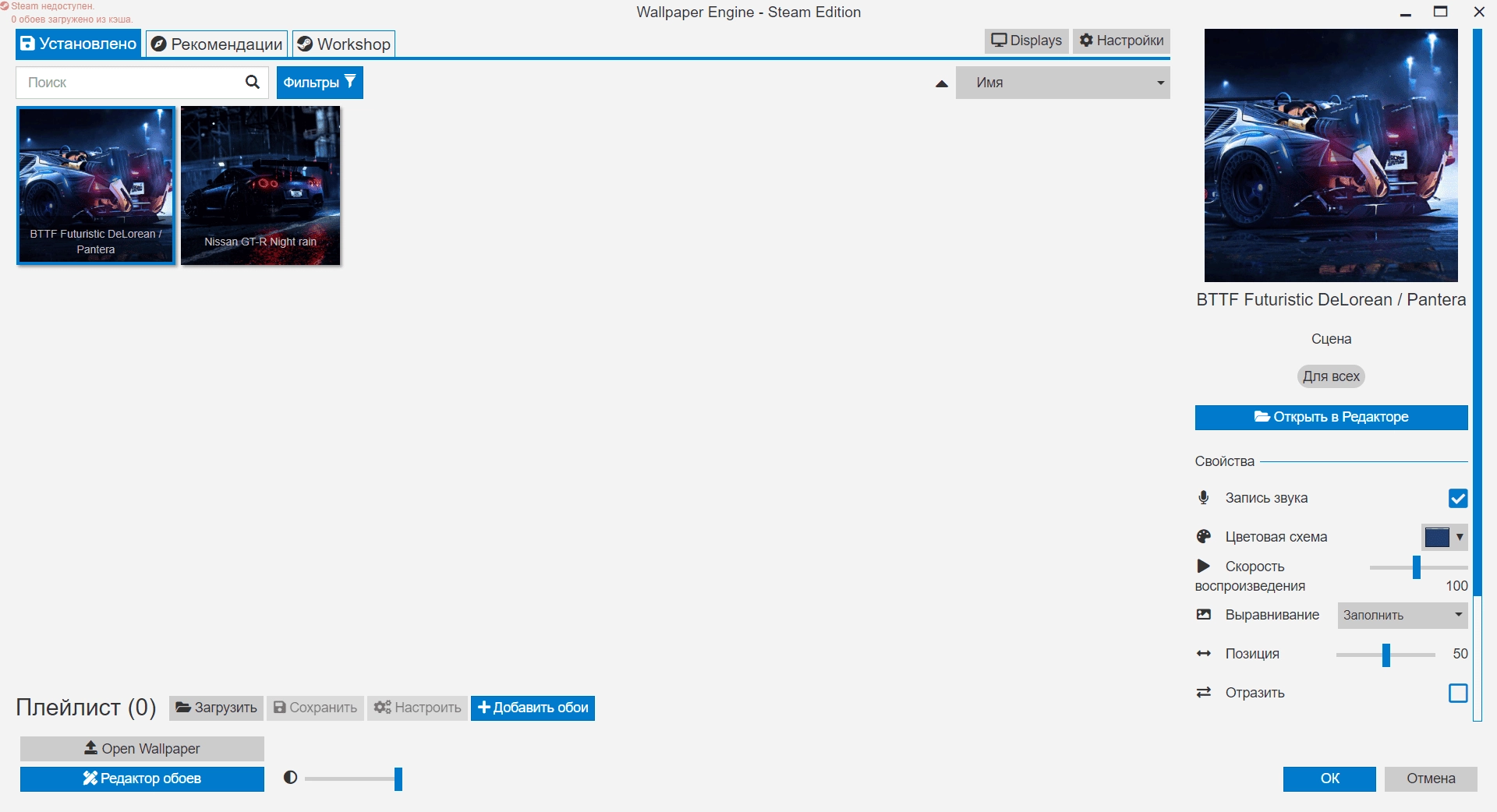
Task: Click the search magnifier icon
Action: (x=252, y=82)
